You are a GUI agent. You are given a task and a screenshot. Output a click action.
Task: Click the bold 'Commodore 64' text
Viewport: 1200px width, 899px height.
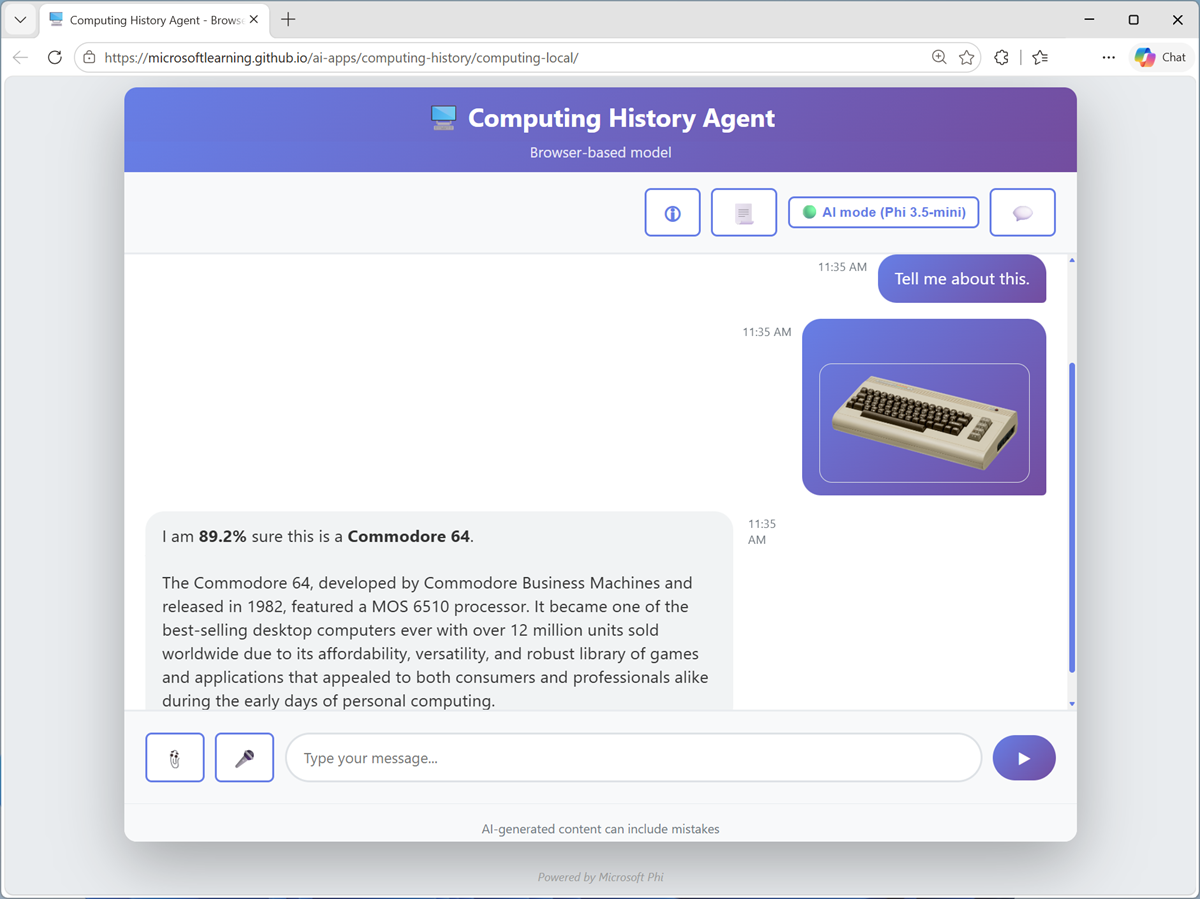tap(408, 536)
